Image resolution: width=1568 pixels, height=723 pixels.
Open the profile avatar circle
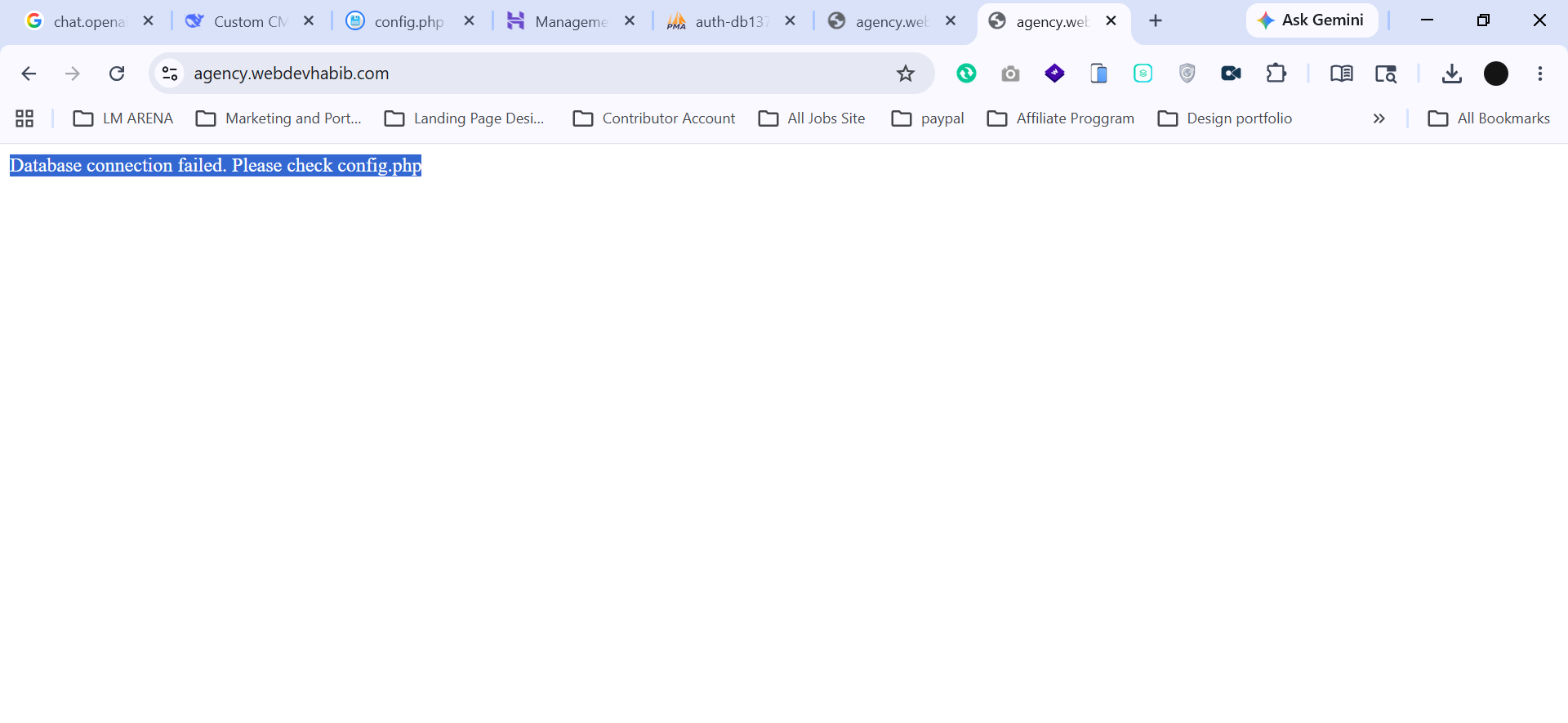click(x=1496, y=74)
